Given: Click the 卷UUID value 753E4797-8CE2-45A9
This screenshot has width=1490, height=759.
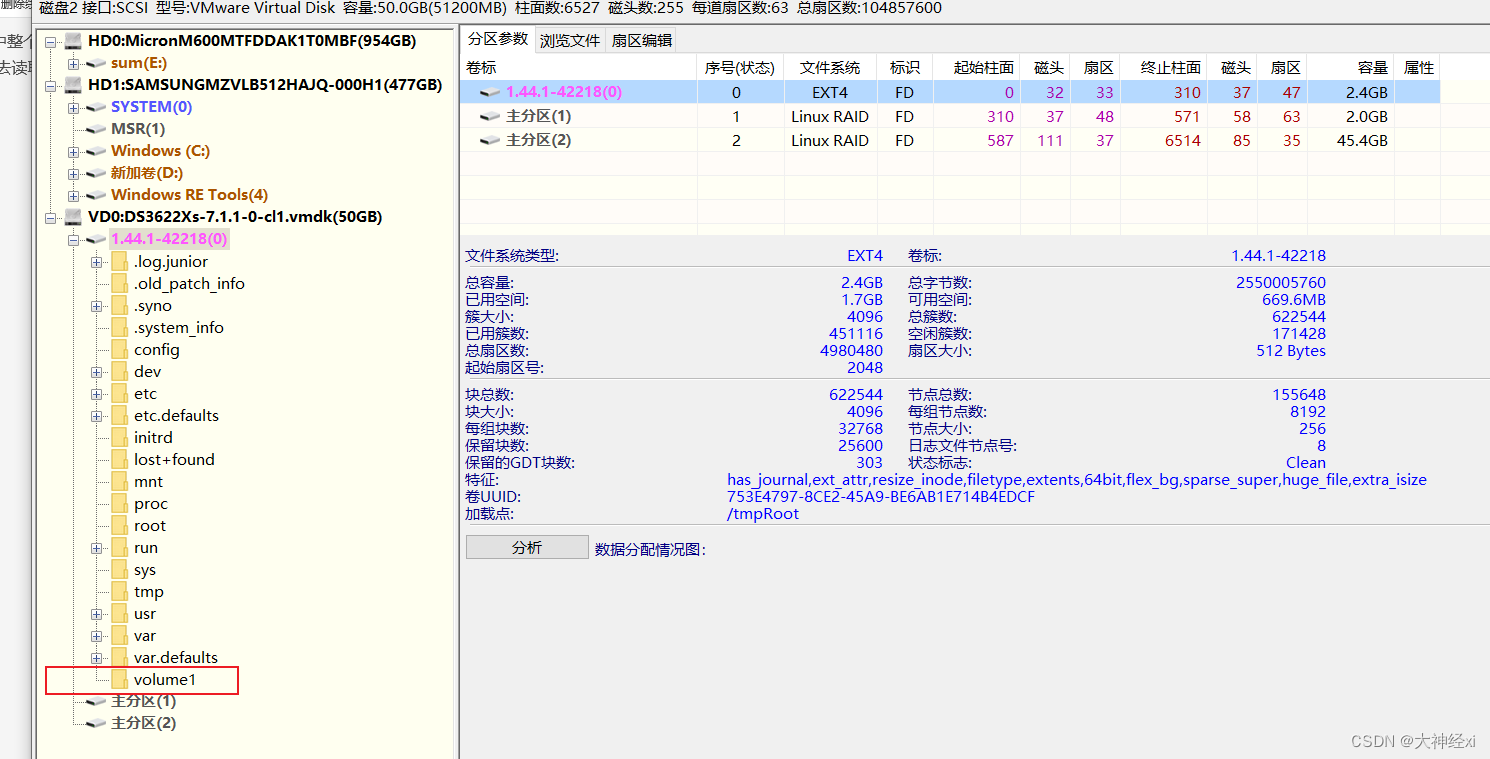Looking at the screenshot, I should [881, 497].
